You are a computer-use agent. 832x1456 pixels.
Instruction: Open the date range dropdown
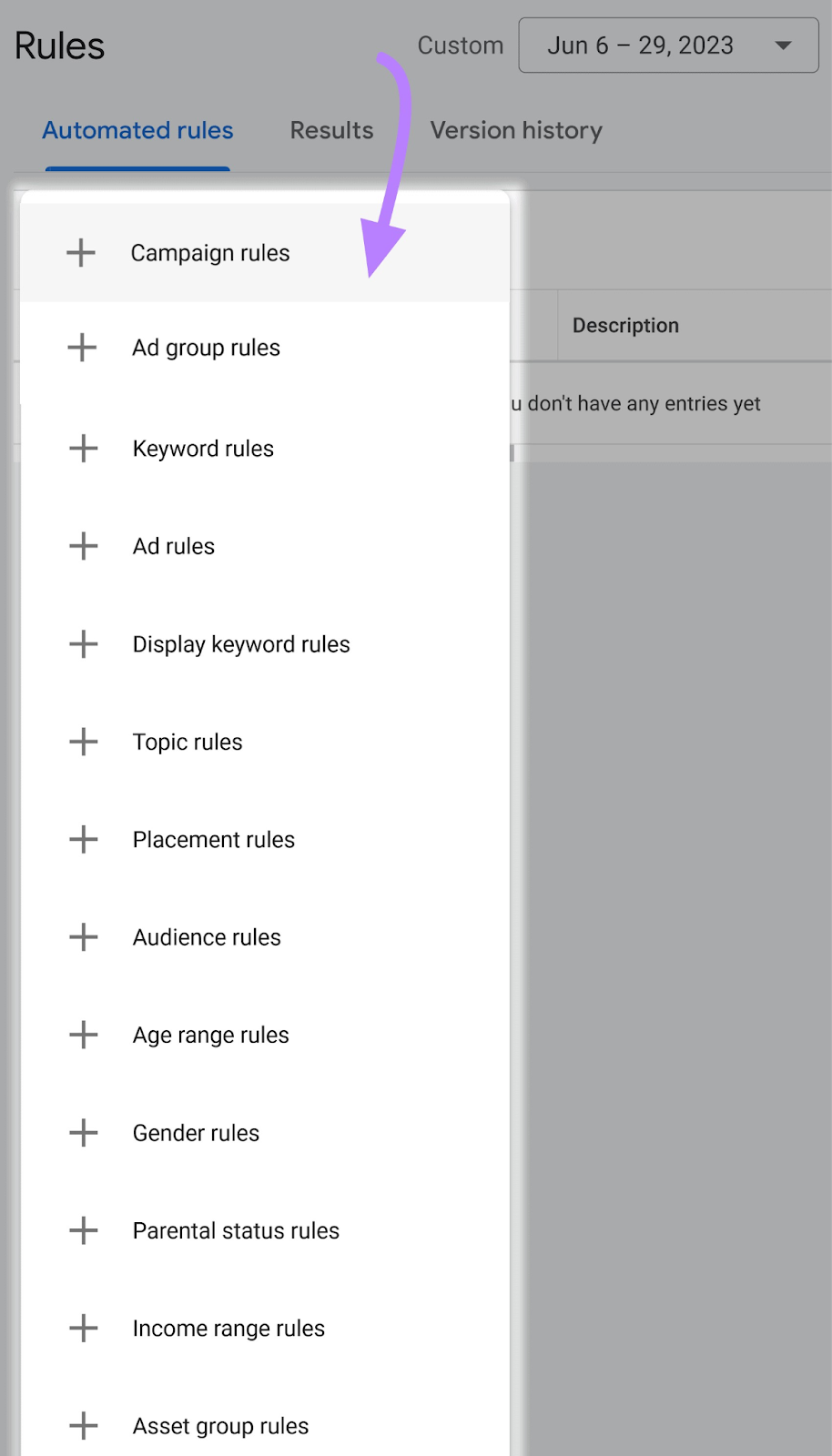pyautogui.click(x=668, y=45)
